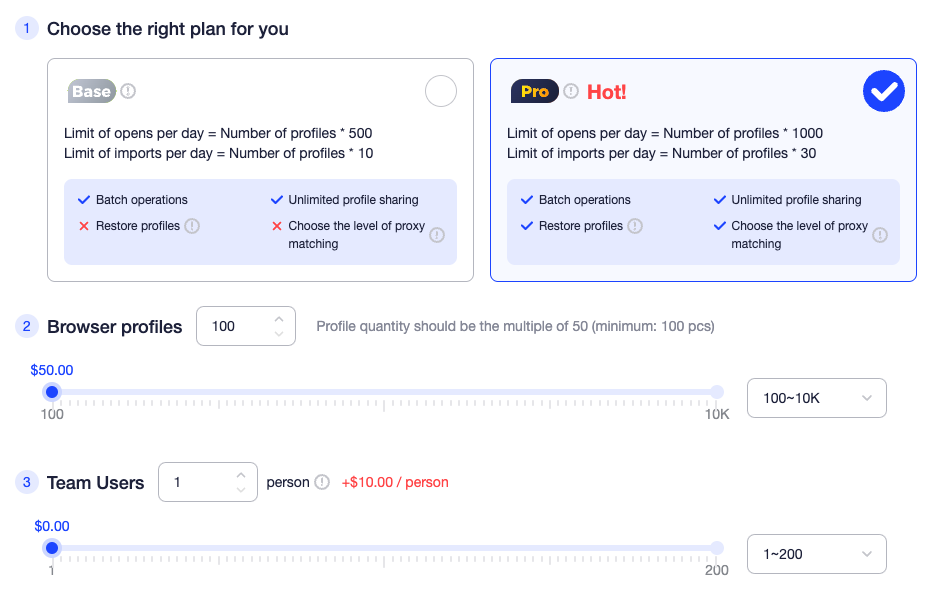Open the 100~10K range dropdown

pyautogui.click(x=816, y=397)
